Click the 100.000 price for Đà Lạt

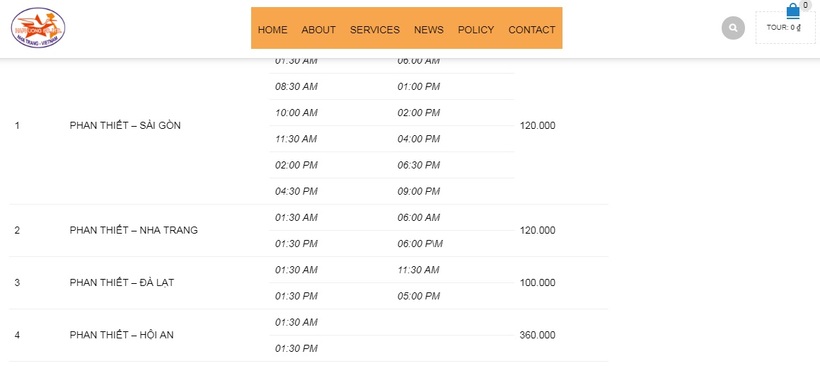[x=538, y=283]
